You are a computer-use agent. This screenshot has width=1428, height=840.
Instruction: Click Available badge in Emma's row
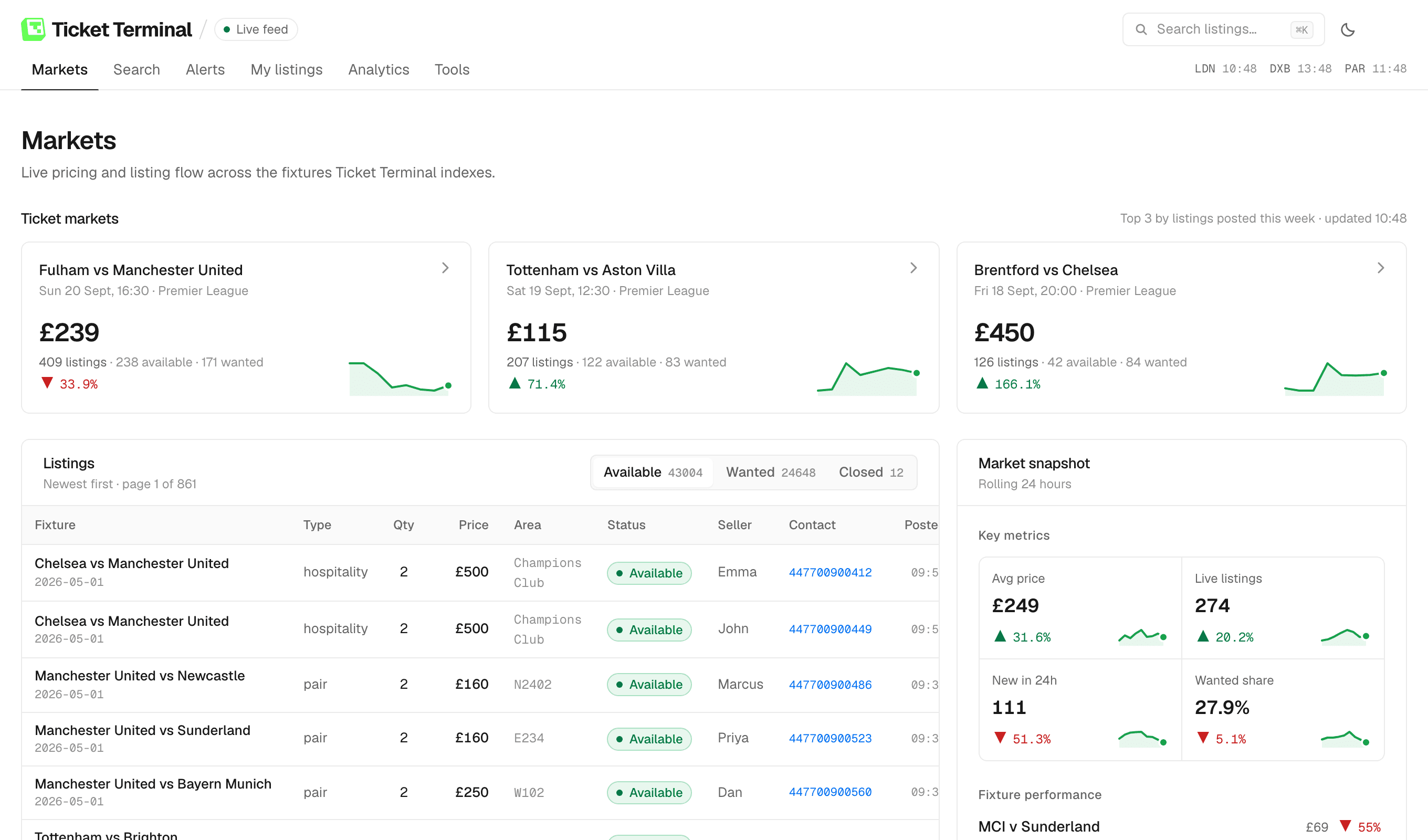tap(649, 573)
